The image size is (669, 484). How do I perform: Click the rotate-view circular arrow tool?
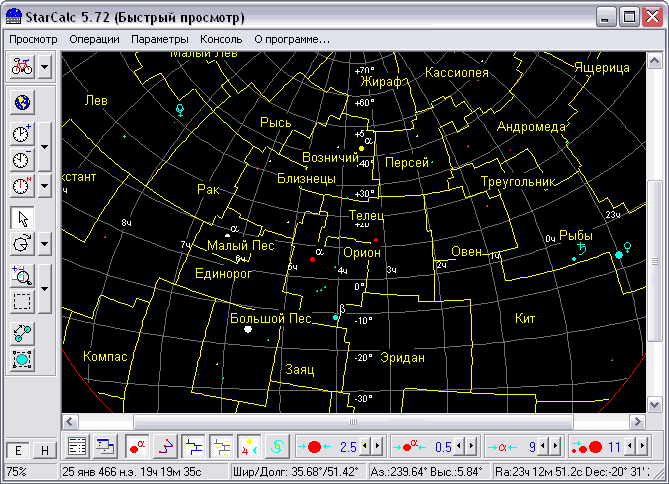[22, 244]
